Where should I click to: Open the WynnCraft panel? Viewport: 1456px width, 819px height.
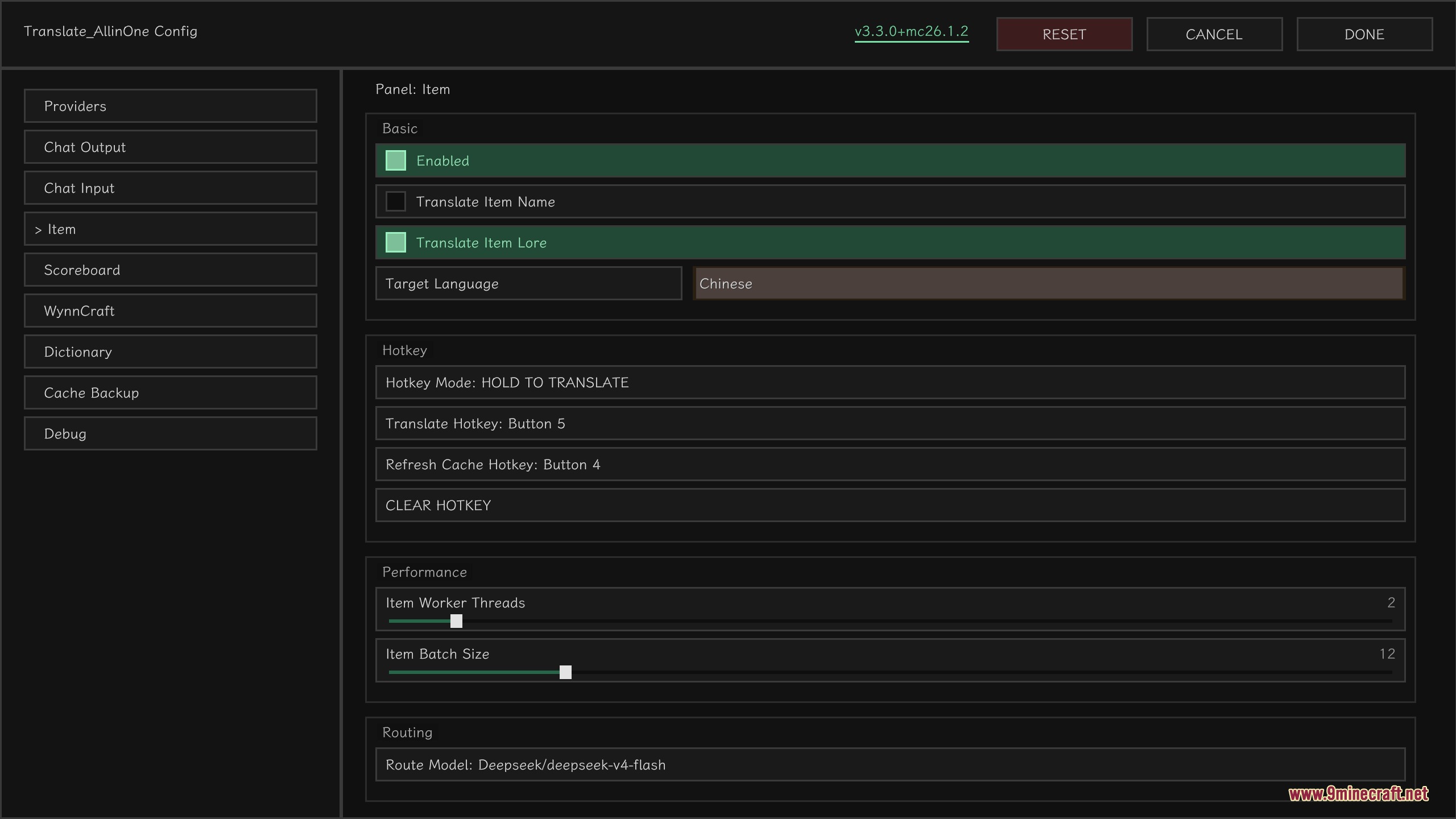[x=170, y=311]
